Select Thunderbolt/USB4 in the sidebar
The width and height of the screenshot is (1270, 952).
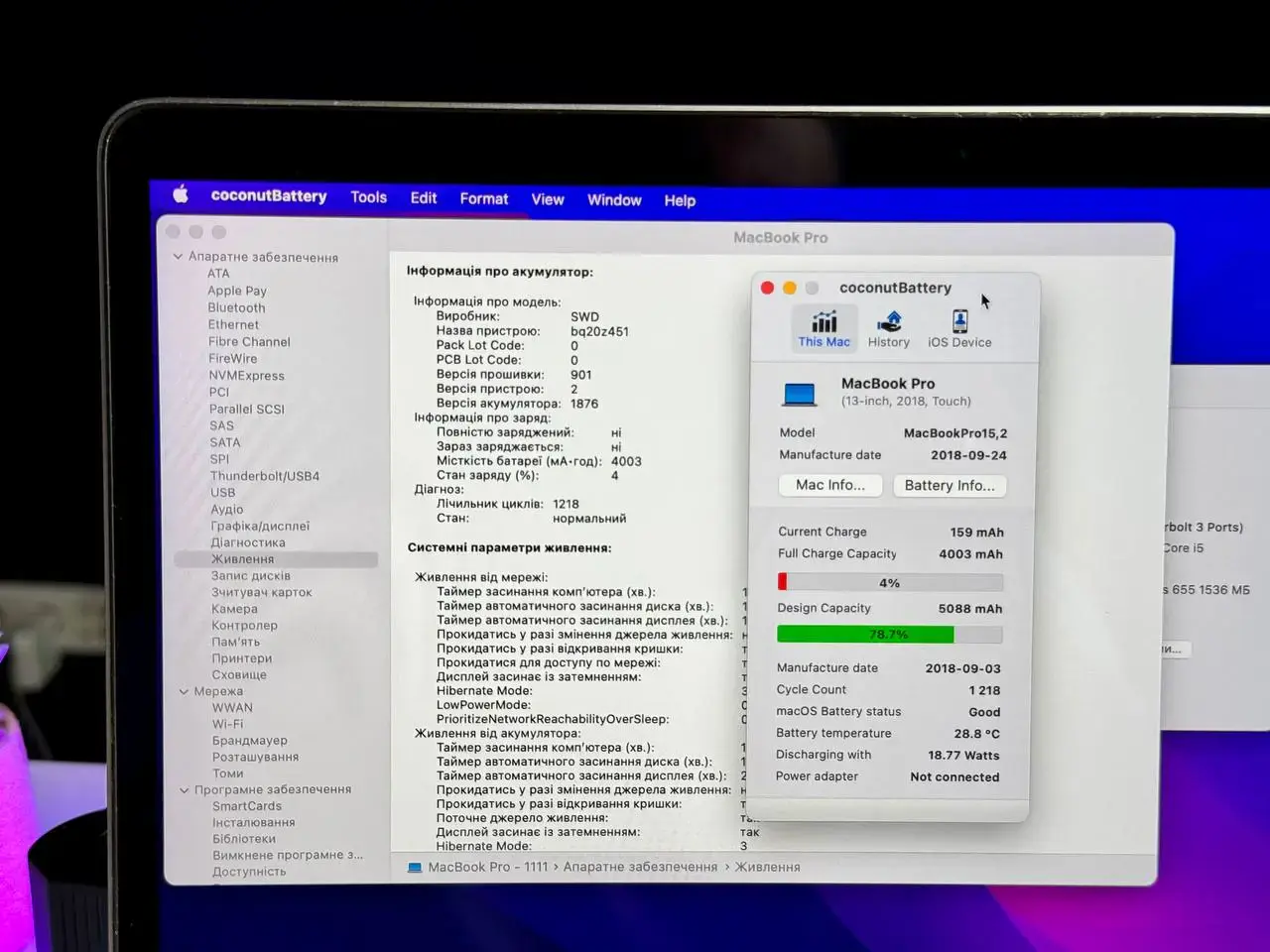pos(265,476)
